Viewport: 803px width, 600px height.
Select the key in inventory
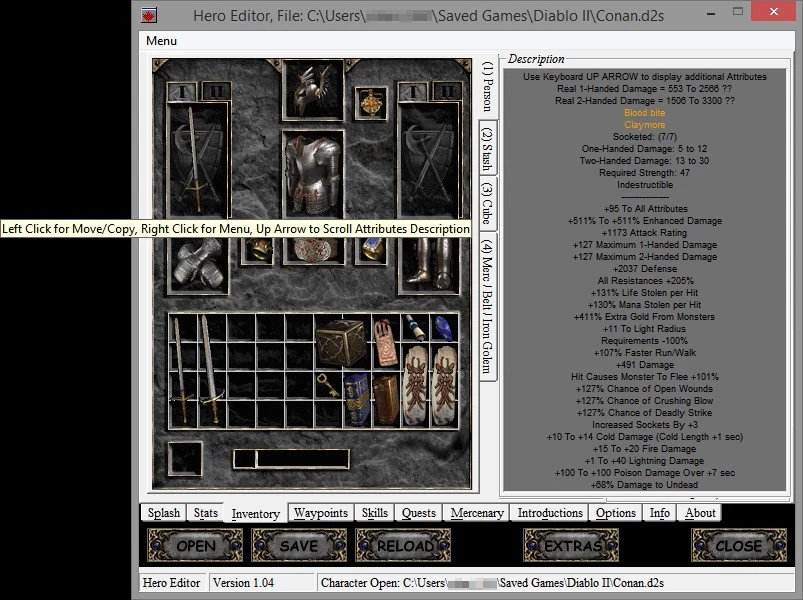pos(328,385)
